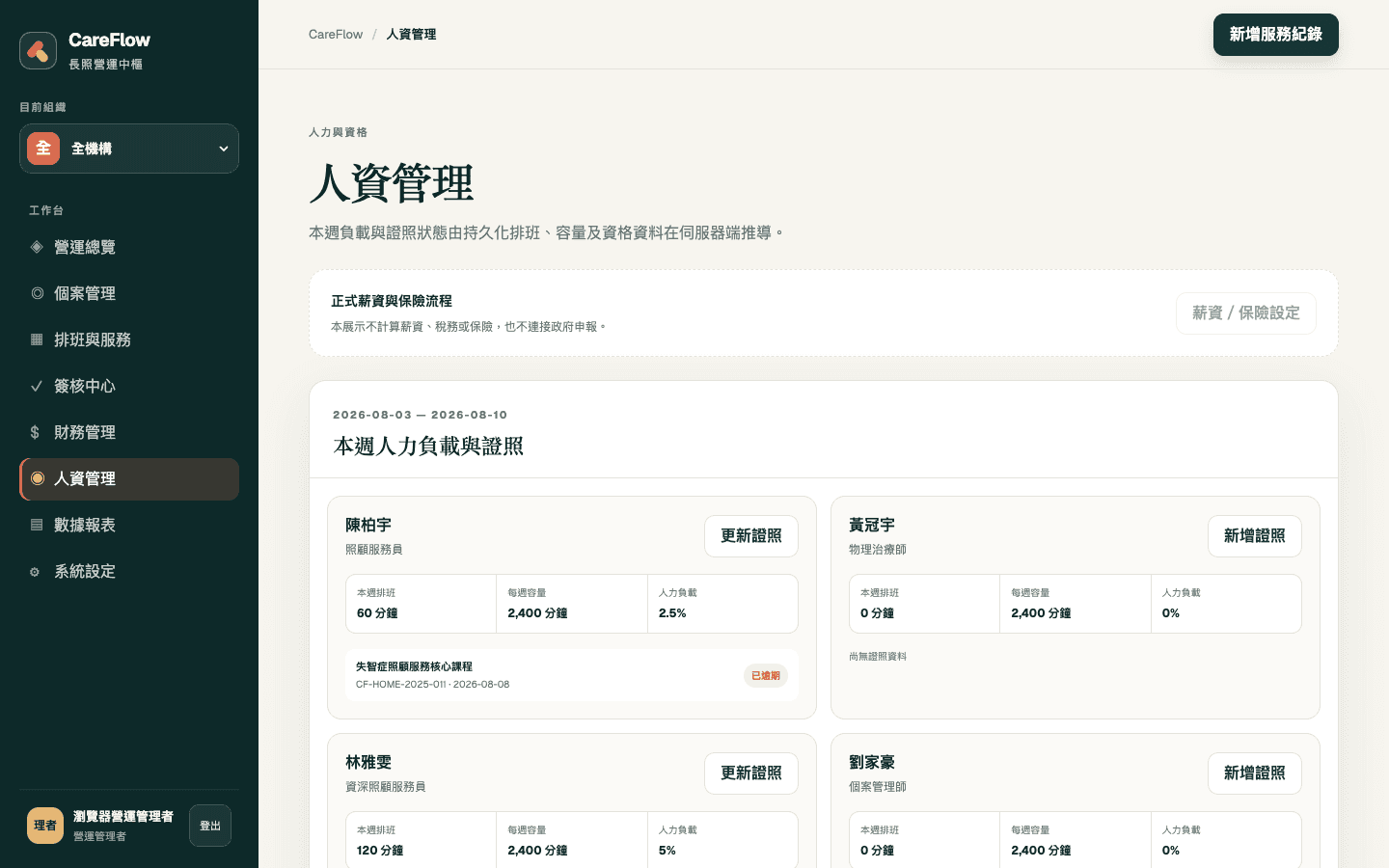Click the 人資管理 breadcrumb text
The width and height of the screenshot is (1389, 868).
tap(411, 34)
